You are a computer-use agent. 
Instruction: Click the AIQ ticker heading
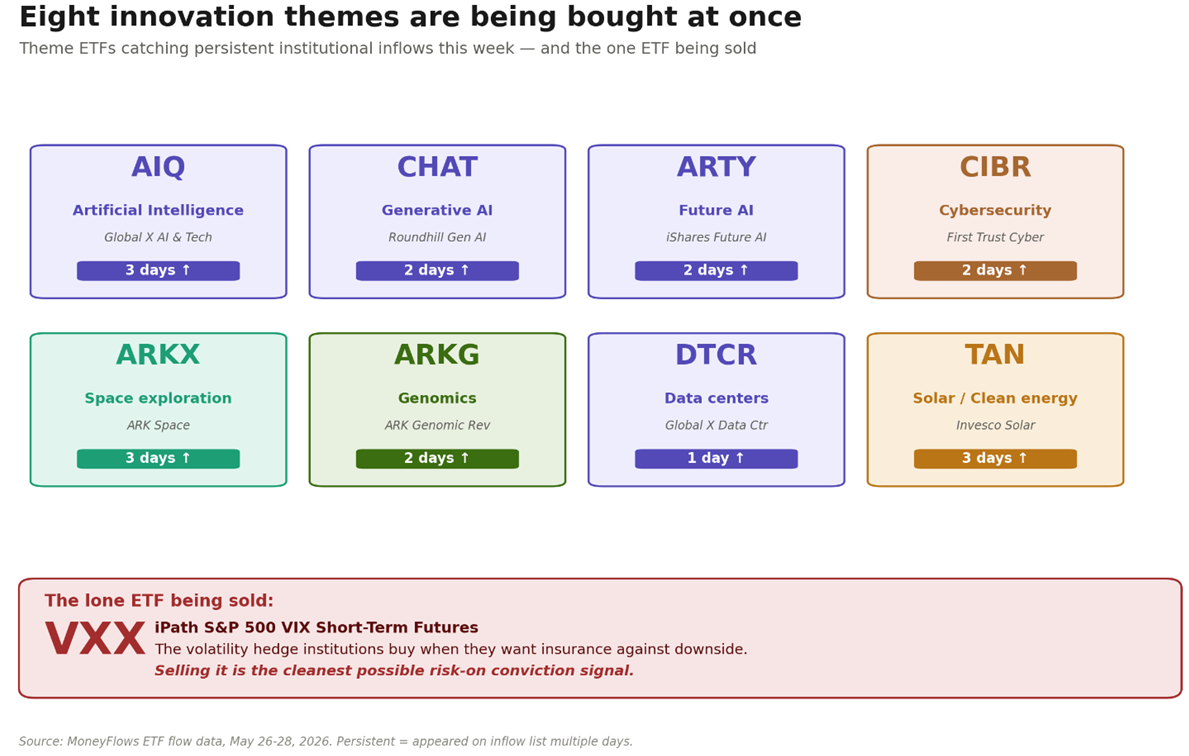click(158, 167)
